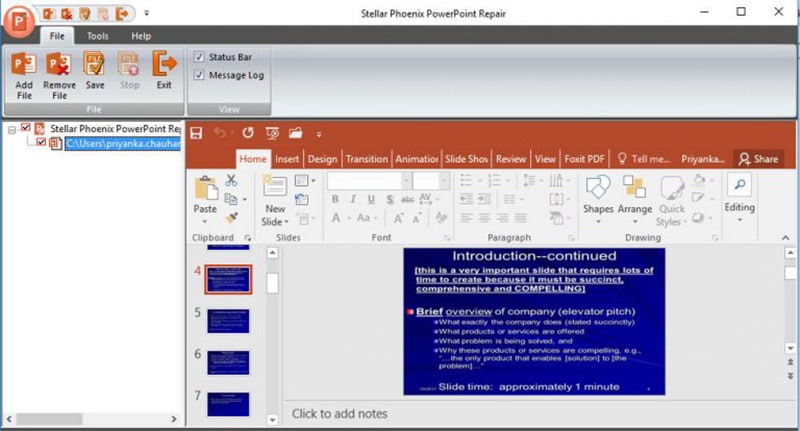Click the Exit icon in ribbon
Image resolution: width=800 pixels, height=431 pixels.
[x=164, y=64]
